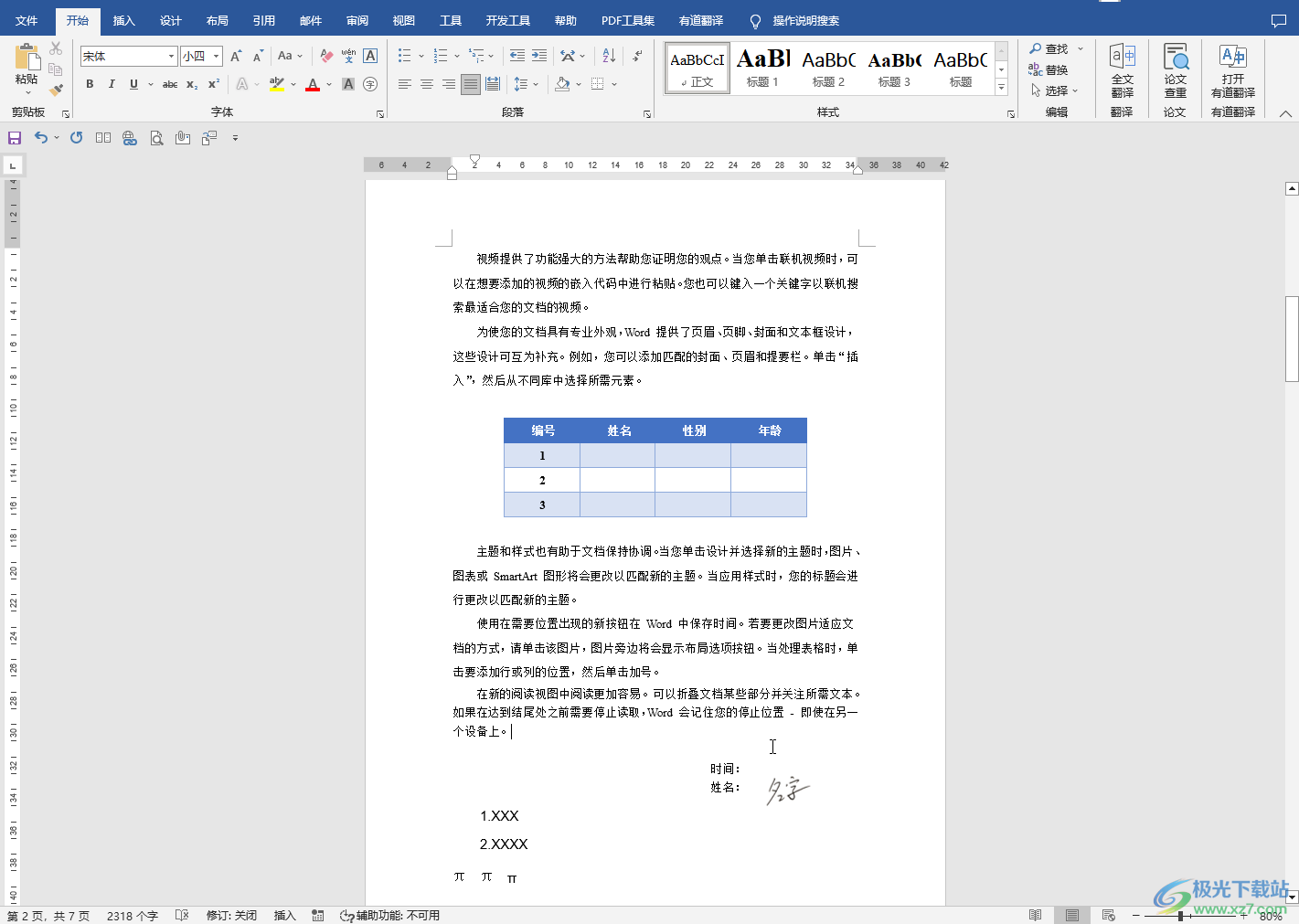1299x924 pixels.
Task: Toggle Justify alignment button
Action: [470, 84]
